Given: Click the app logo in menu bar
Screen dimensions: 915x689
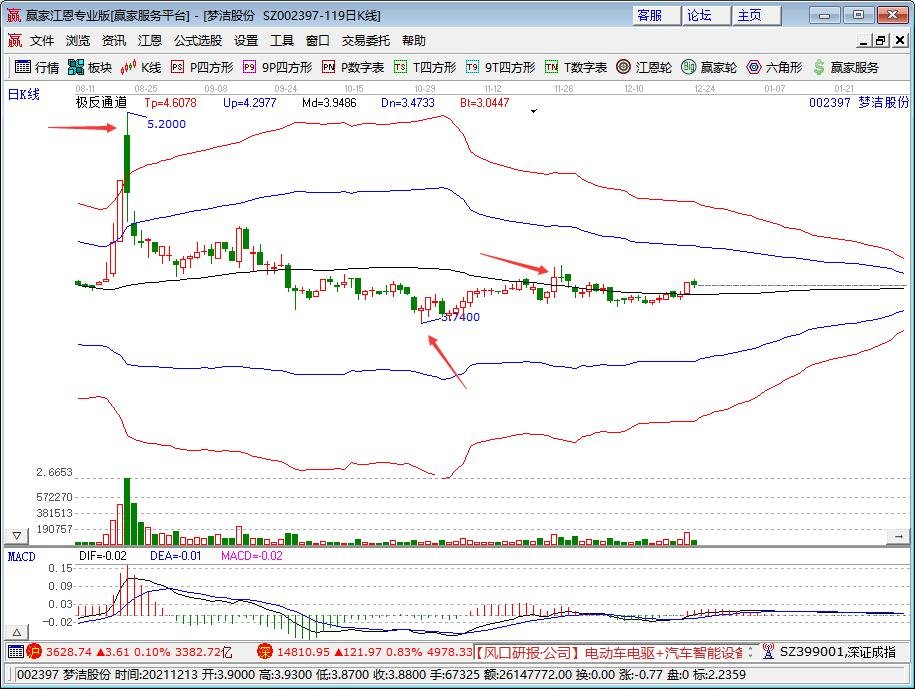Looking at the screenshot, I should click(x=15, y=40).
